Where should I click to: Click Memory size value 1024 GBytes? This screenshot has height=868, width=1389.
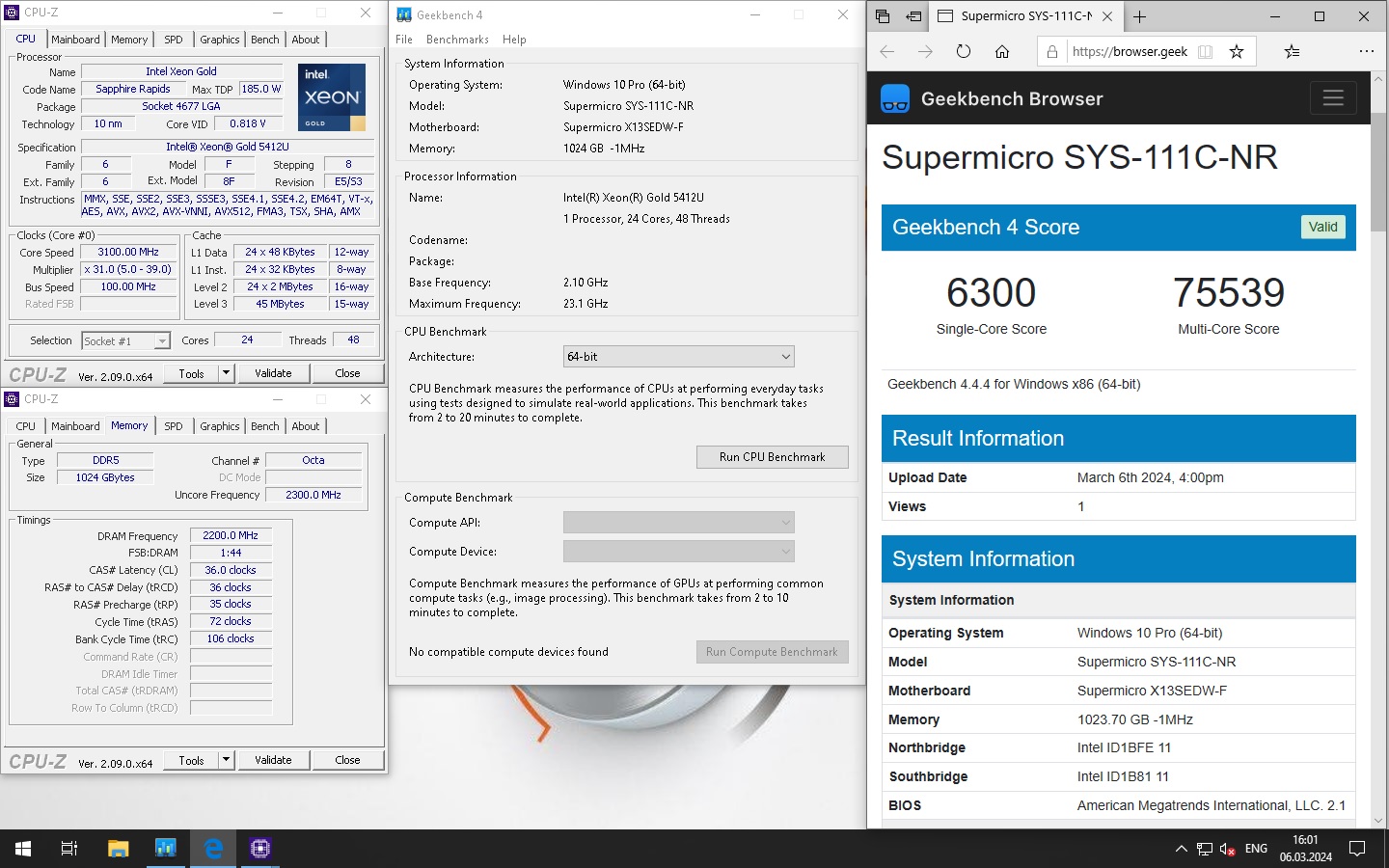point(105,478)
